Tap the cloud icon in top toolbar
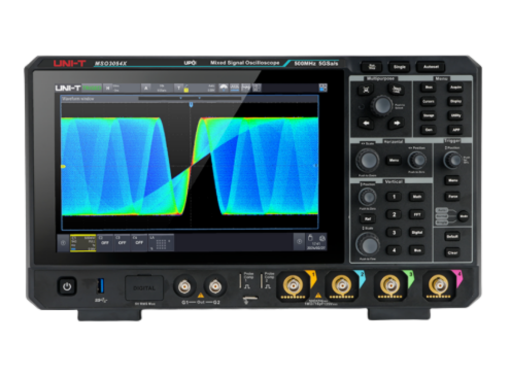 tap(223, 88)
